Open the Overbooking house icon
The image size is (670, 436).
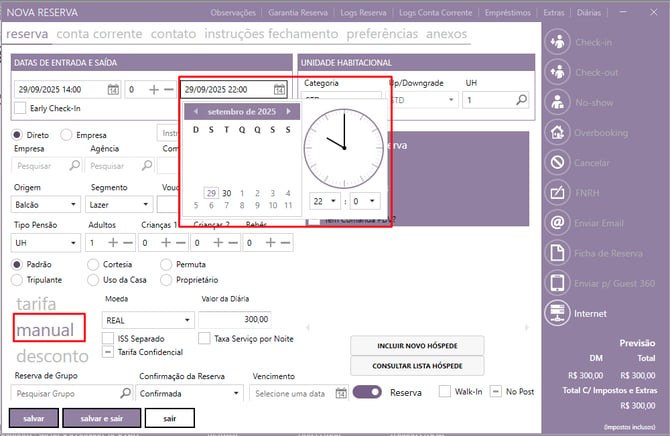coord(557,133)
